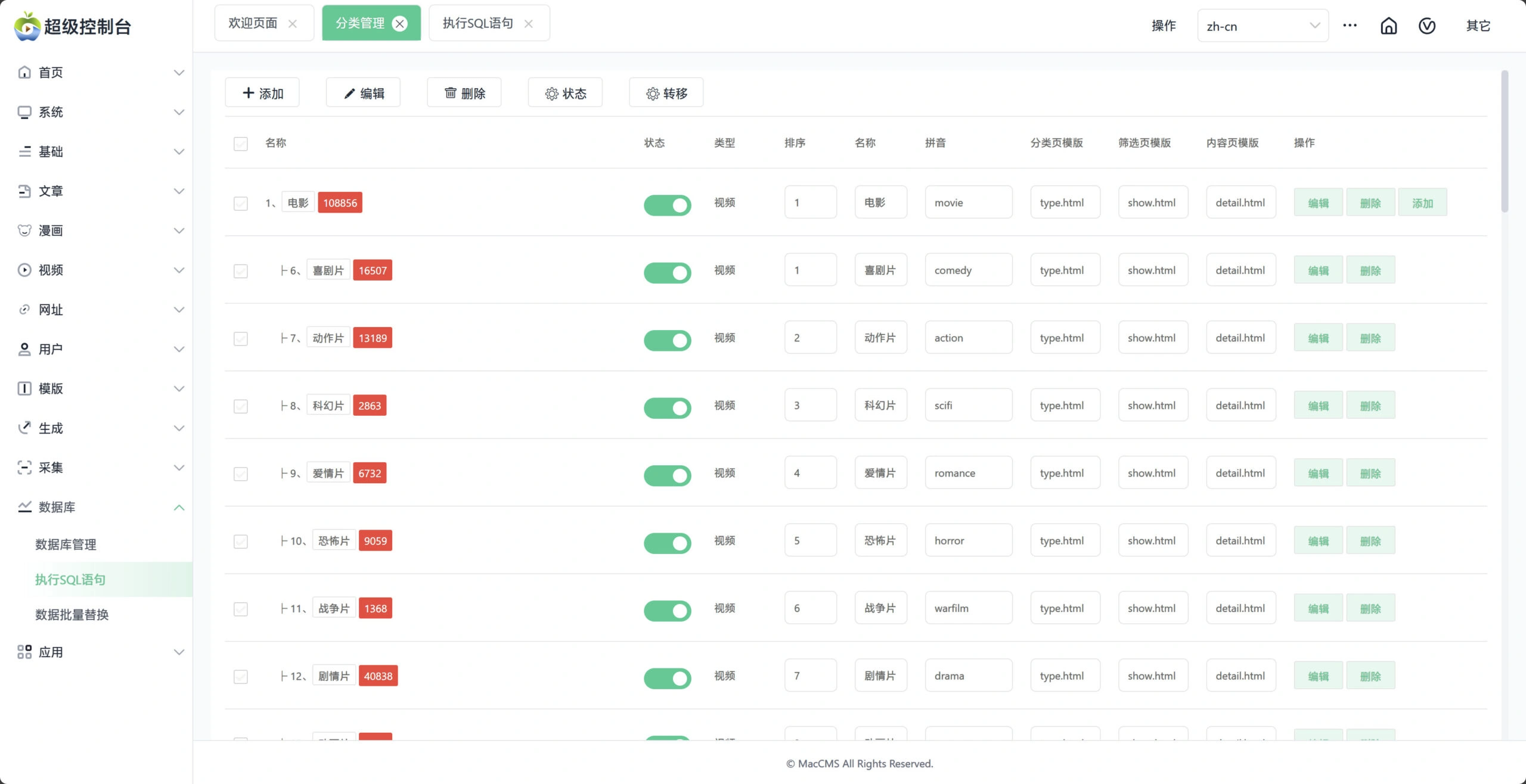1526x784 pixels.
Task: Switch to the 执行SQL语句 tab
Action: pos(478,24)
